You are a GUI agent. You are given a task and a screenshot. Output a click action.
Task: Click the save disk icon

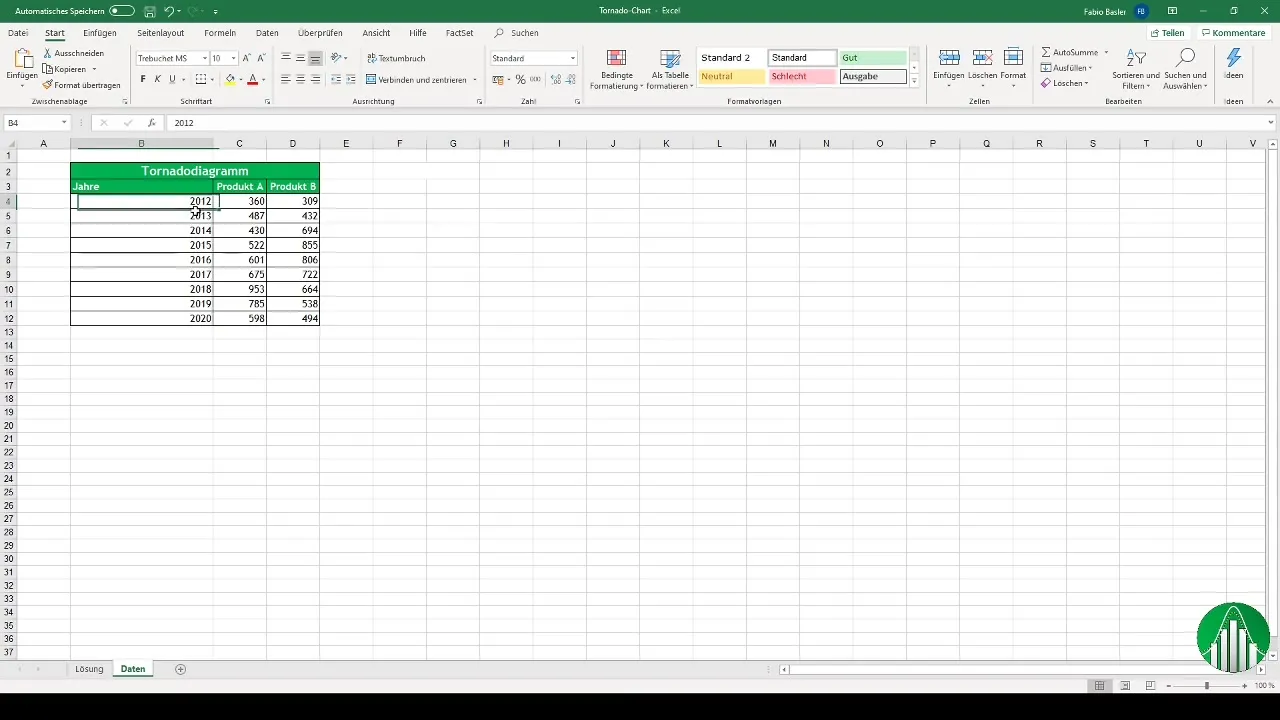(149, 10)
